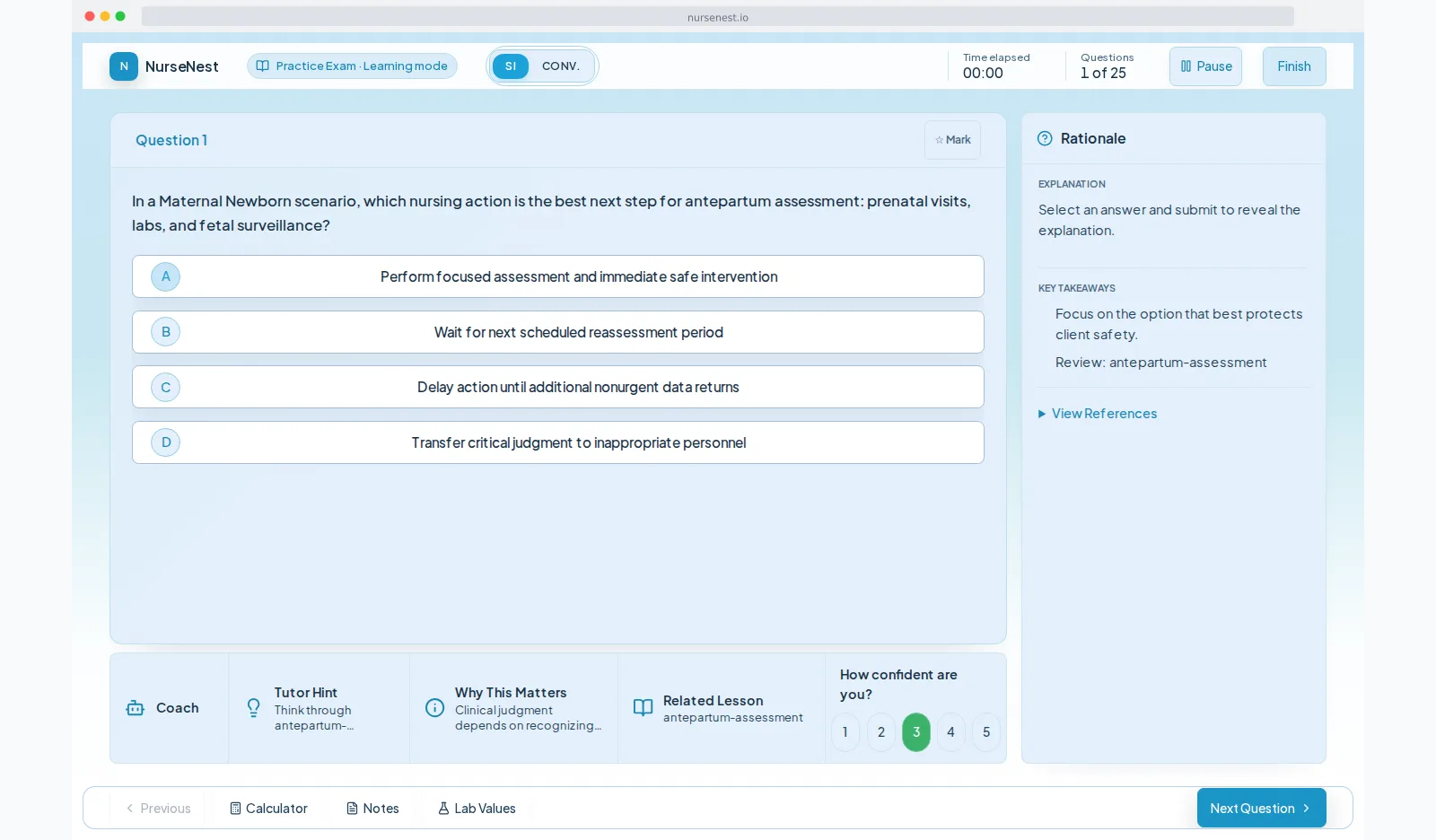Click 'Select an answer and submit' explanation text
The image size is (1436, 840).
pyautogui.click(x=1169, y=220)
